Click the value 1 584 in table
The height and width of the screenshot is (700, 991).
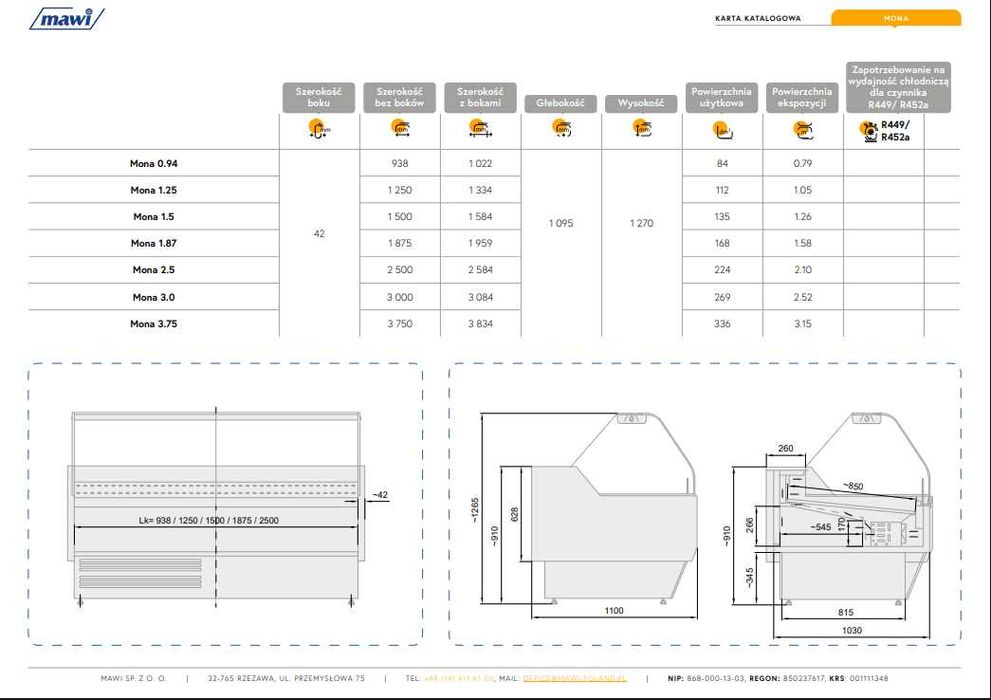(480, 217)
